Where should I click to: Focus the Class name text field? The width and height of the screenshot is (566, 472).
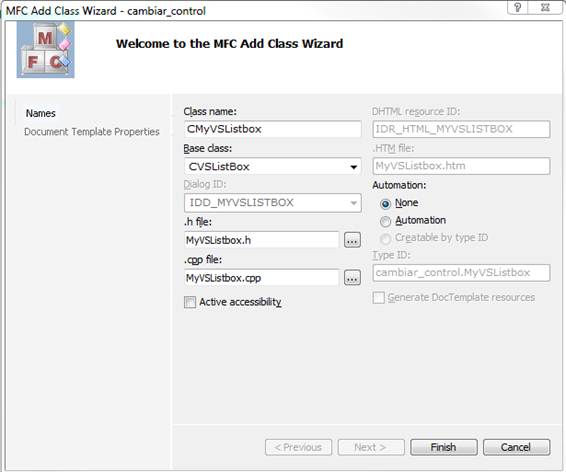coord(273,129)
